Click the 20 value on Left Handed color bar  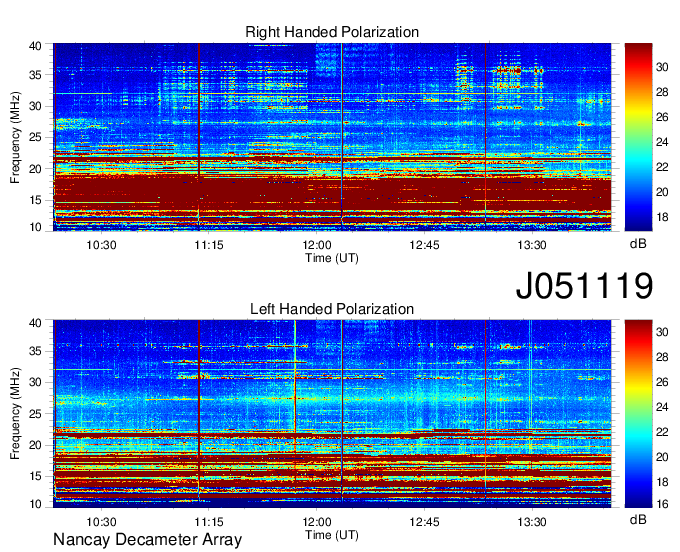[x=662, y=457]
